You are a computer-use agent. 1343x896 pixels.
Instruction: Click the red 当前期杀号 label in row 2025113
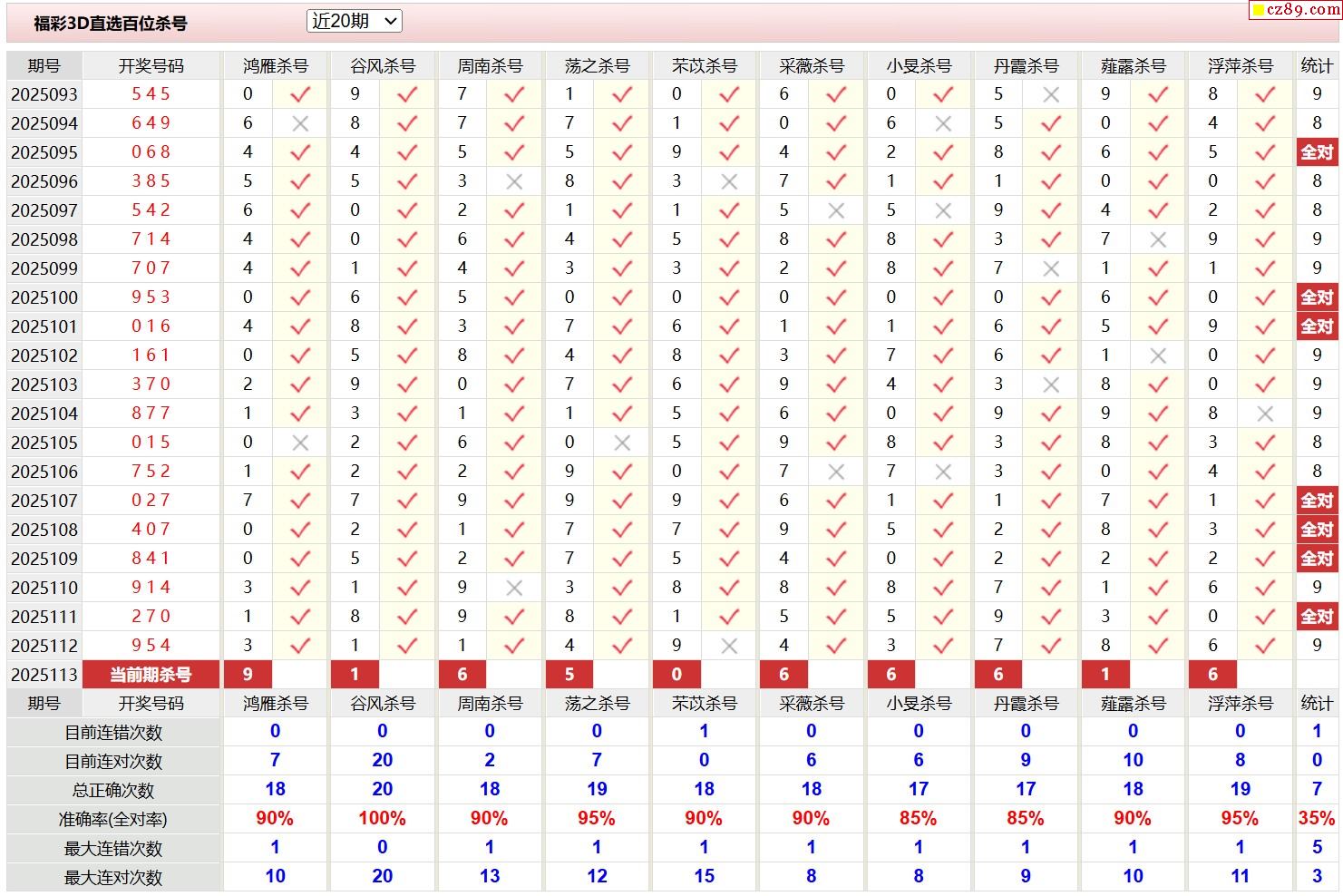(x=151, y=675)
